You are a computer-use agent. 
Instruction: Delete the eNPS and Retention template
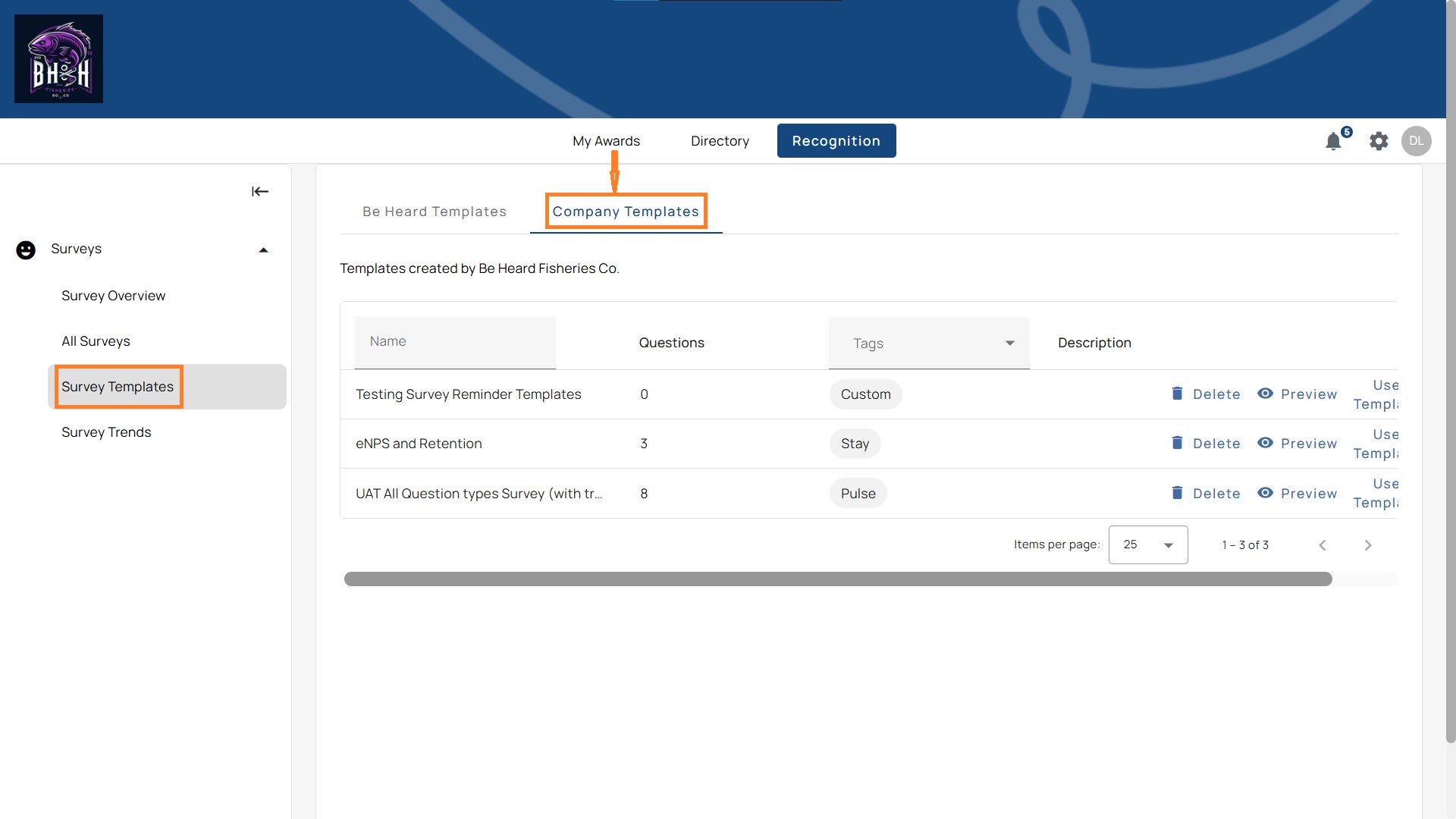click(x=1206, y=443)
